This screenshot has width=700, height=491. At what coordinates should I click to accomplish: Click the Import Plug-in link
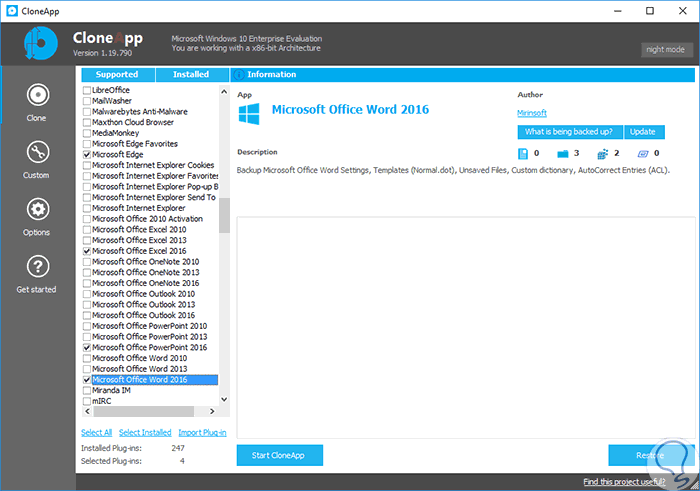[x=202, y=433]
